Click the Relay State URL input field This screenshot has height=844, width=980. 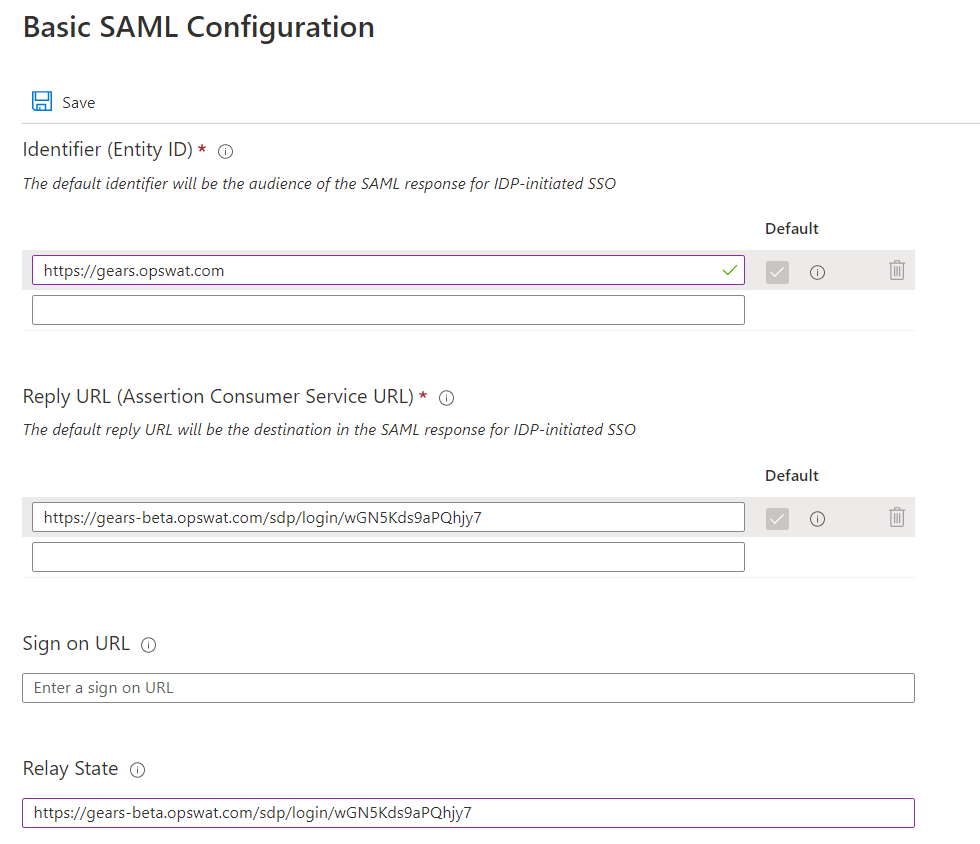pyautogui.click(x=468, y=813)
